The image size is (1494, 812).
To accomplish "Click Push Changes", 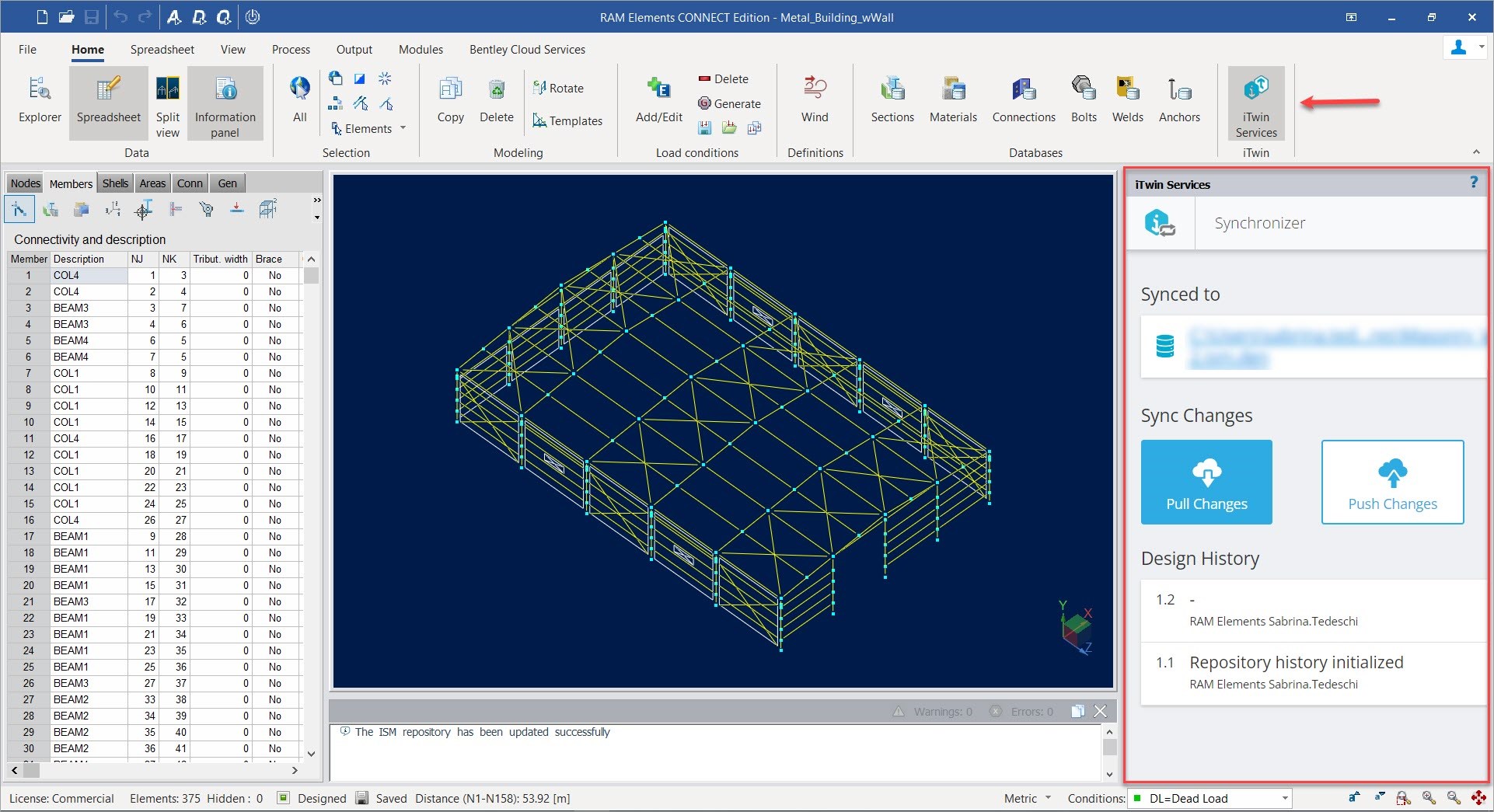I will pyautogui.click(x=1392, y=482).
